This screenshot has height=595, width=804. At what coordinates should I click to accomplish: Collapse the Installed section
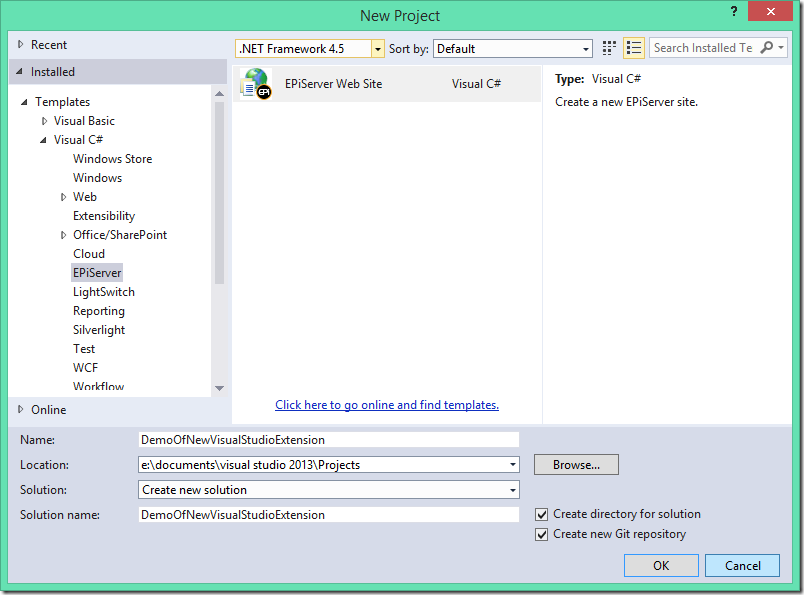[19, 72]
